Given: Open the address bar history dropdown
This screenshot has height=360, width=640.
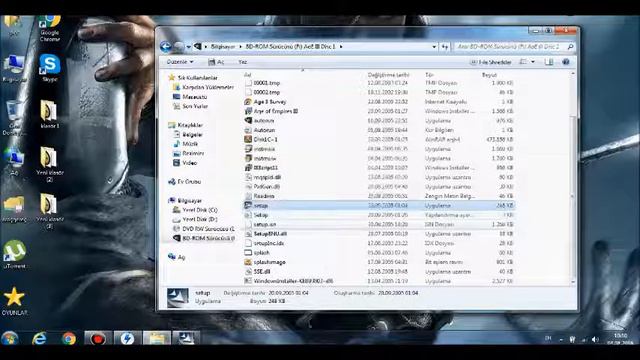Looking at the screenshot, I should click(x=434, y=47).
